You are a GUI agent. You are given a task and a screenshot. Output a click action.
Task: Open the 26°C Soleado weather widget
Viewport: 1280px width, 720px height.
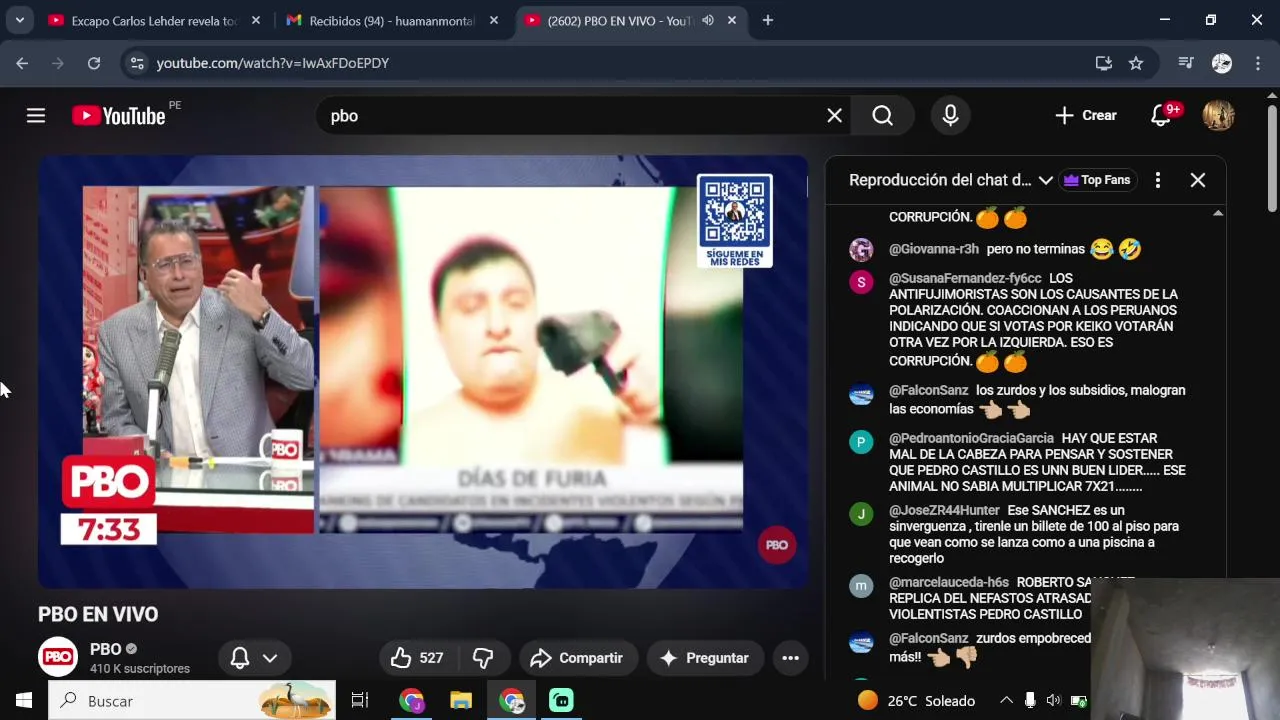(x=916, y=701)
